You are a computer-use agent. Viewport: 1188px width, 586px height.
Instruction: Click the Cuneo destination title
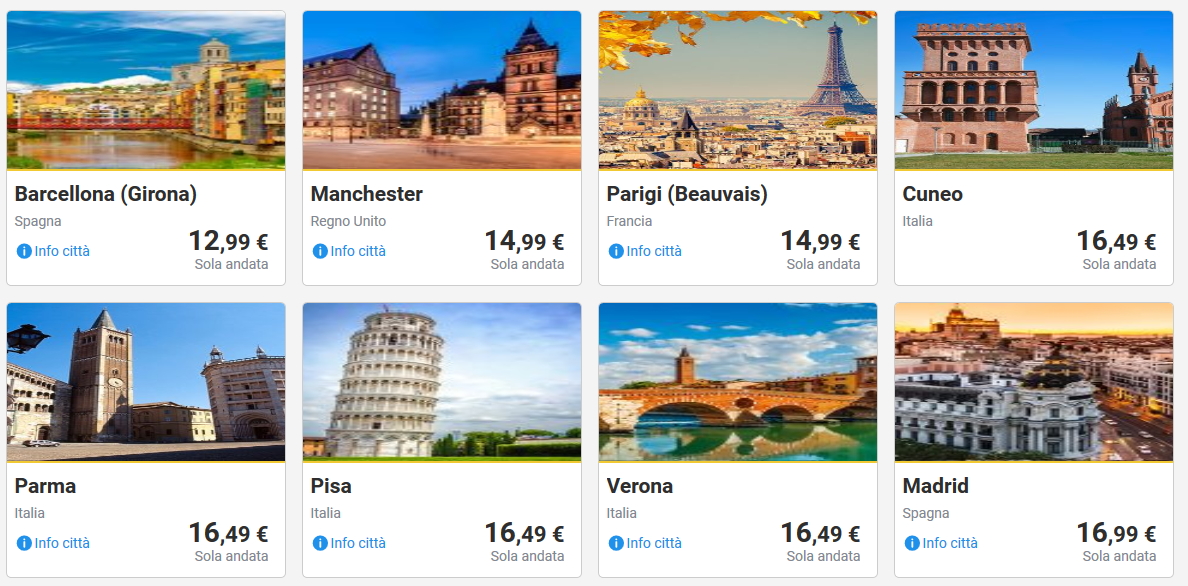(x=932, y=194)
